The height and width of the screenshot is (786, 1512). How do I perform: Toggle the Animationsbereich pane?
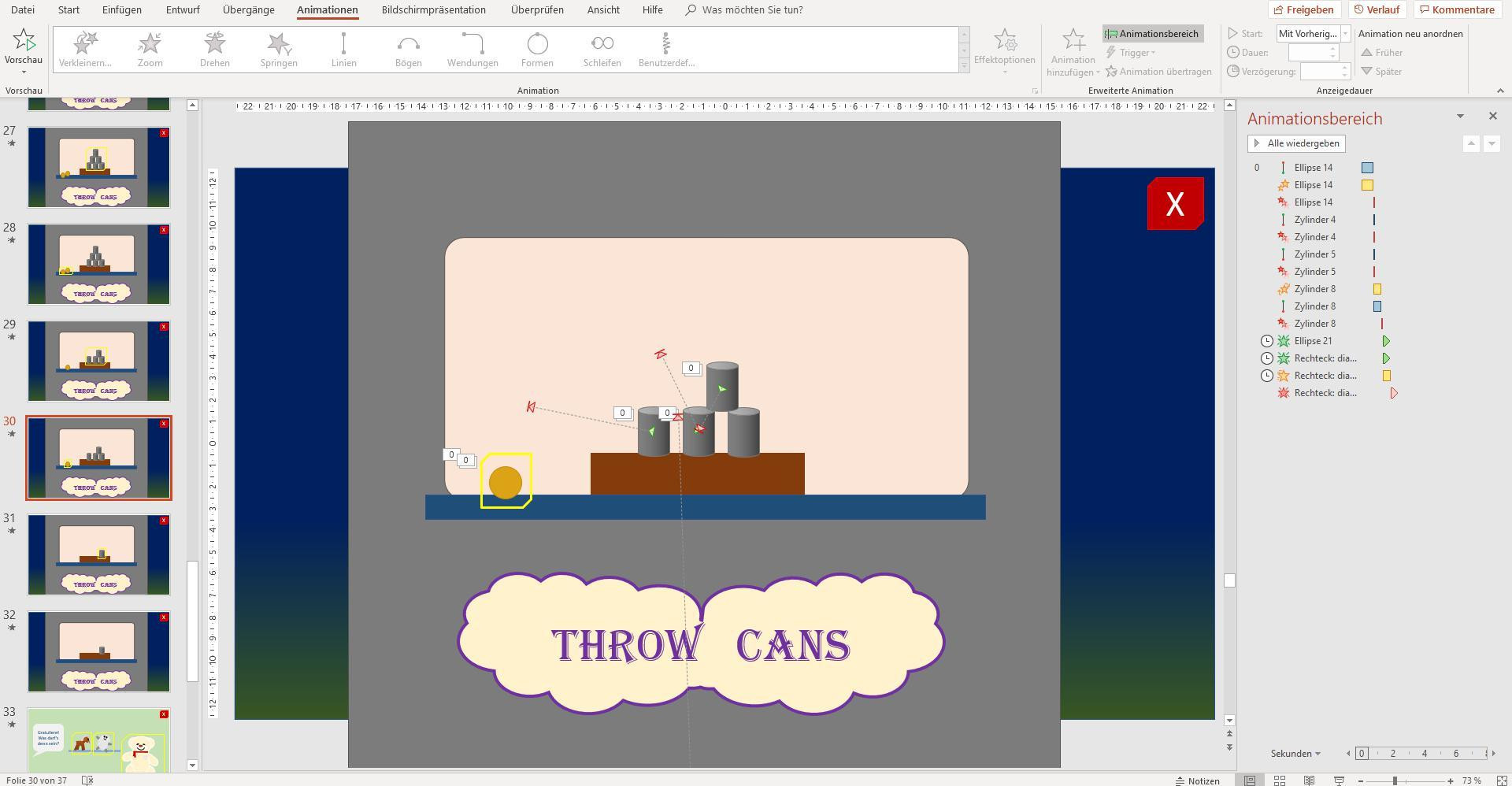pyautogui.click(x=1153, y=34)
